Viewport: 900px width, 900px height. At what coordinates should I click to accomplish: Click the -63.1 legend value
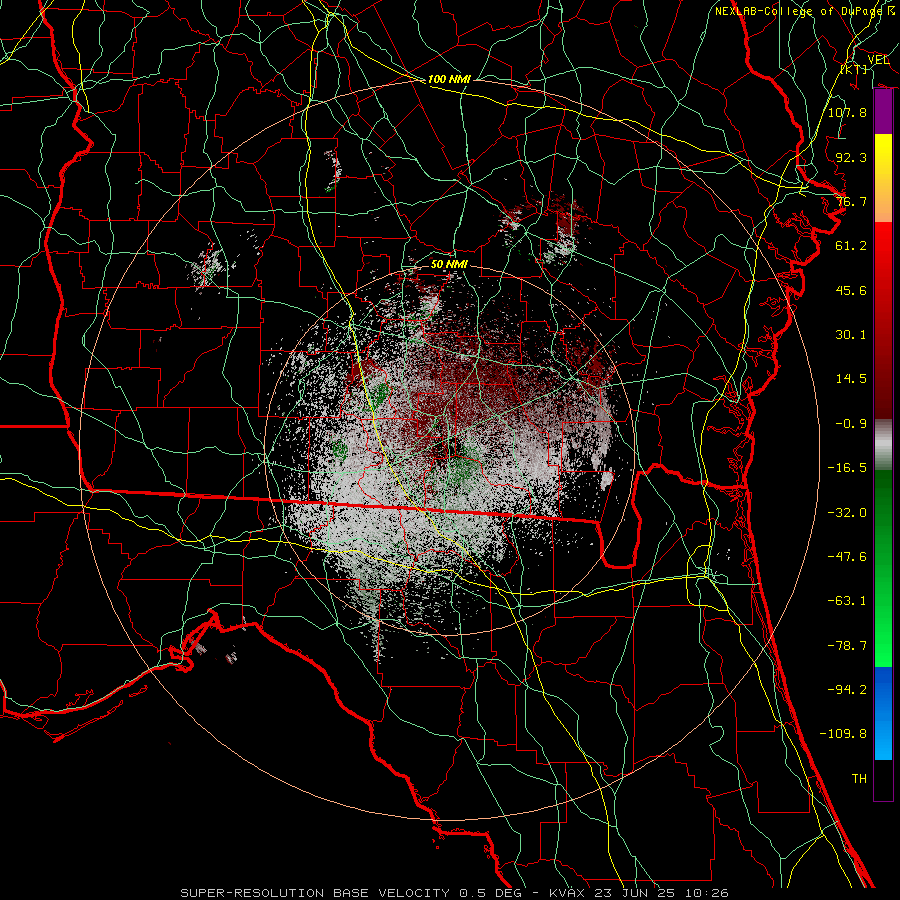coord(847,601)
